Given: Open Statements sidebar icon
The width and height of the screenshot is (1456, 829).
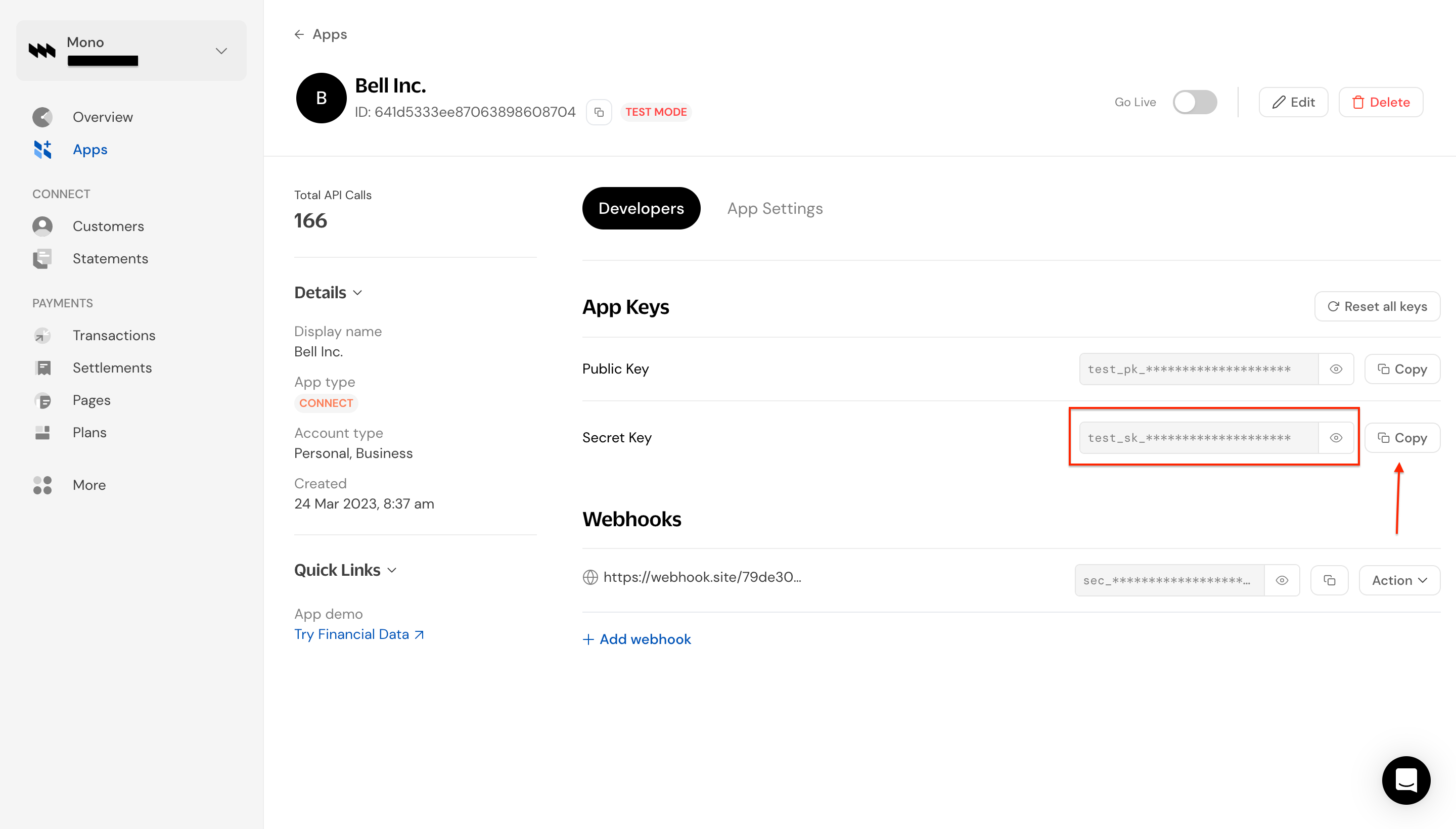Looking at the screenshot, I should 42,258.
